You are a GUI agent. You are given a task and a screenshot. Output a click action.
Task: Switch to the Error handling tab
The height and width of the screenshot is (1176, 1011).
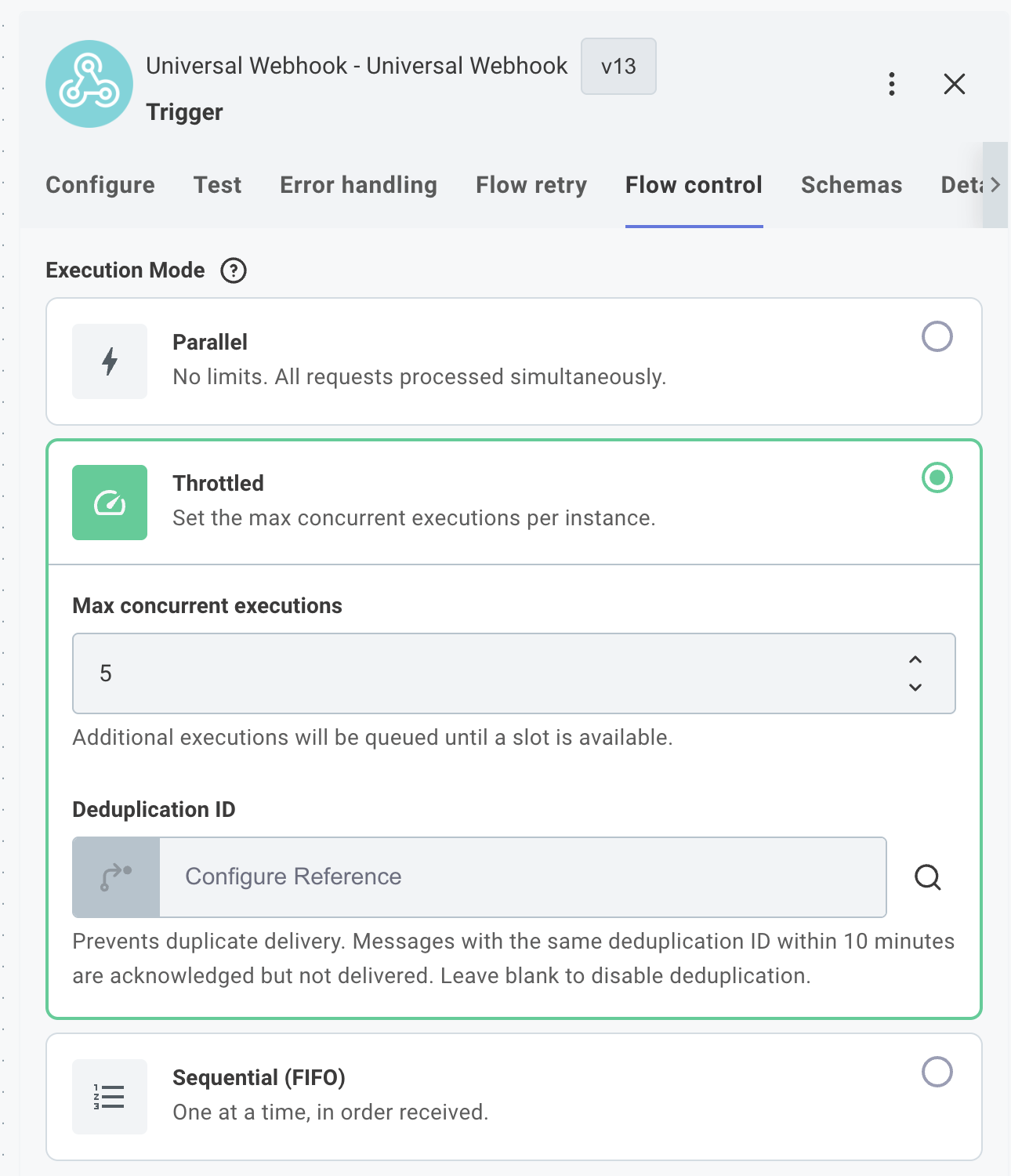click(357, 185)
